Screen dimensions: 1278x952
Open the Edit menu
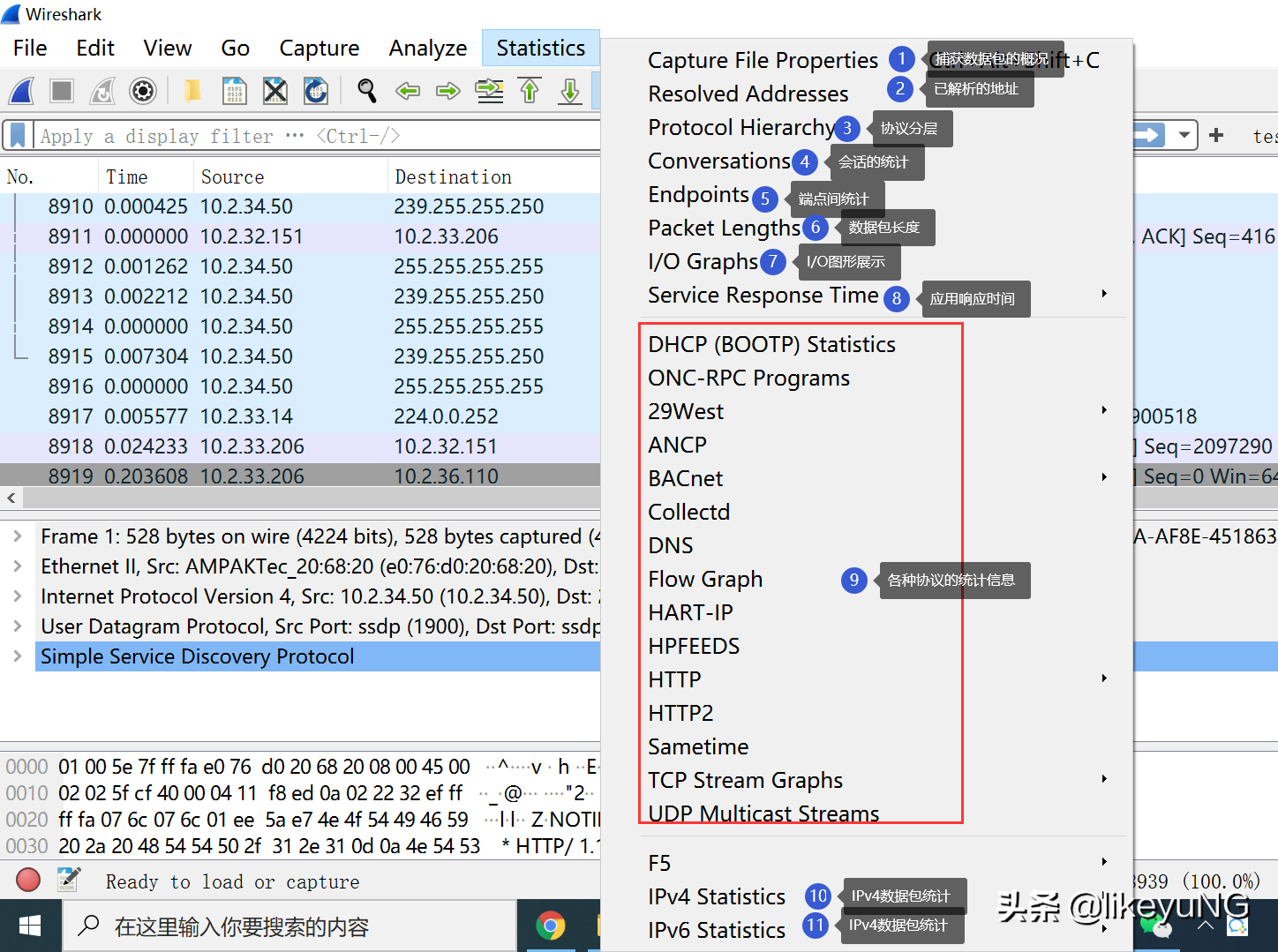[x=95, y=48]
